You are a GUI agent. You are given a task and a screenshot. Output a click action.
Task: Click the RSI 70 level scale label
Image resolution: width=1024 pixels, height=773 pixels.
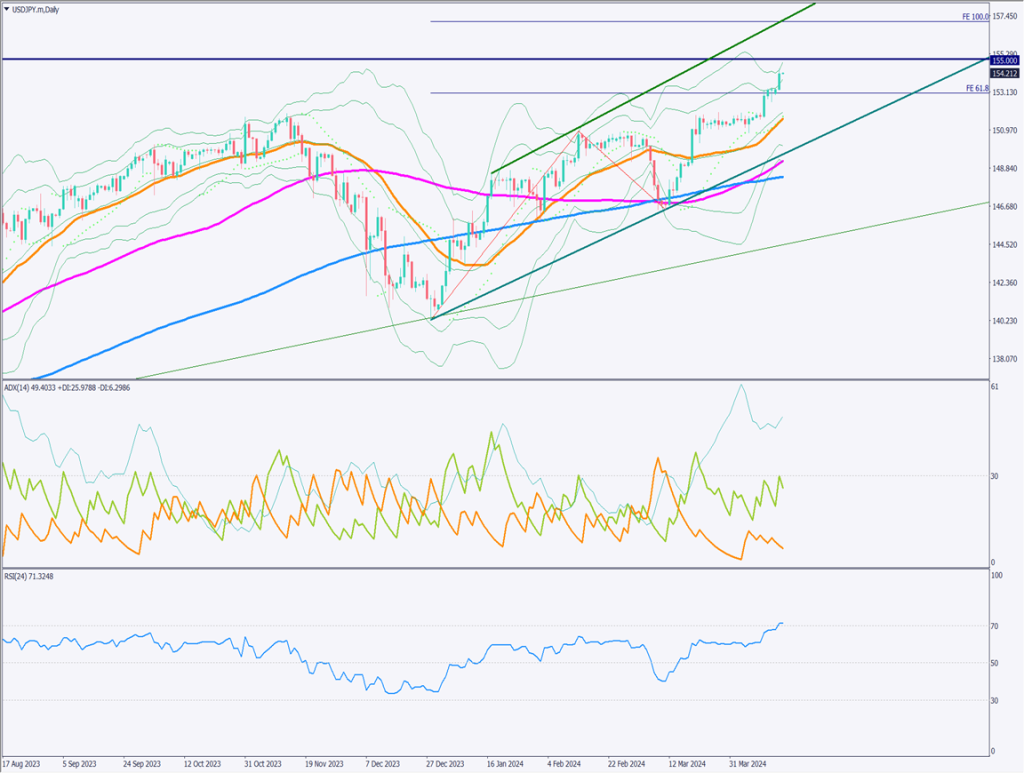996,626
